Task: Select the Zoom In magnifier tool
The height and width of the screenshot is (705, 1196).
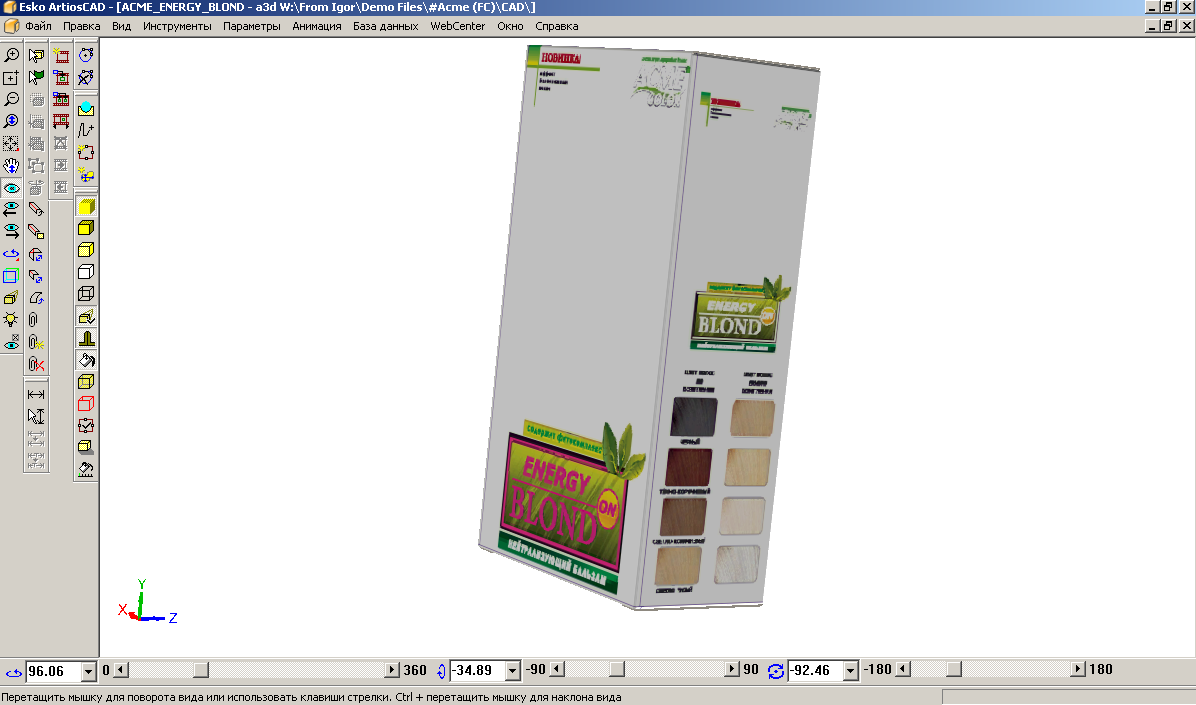Action: (x=11, y=56)
